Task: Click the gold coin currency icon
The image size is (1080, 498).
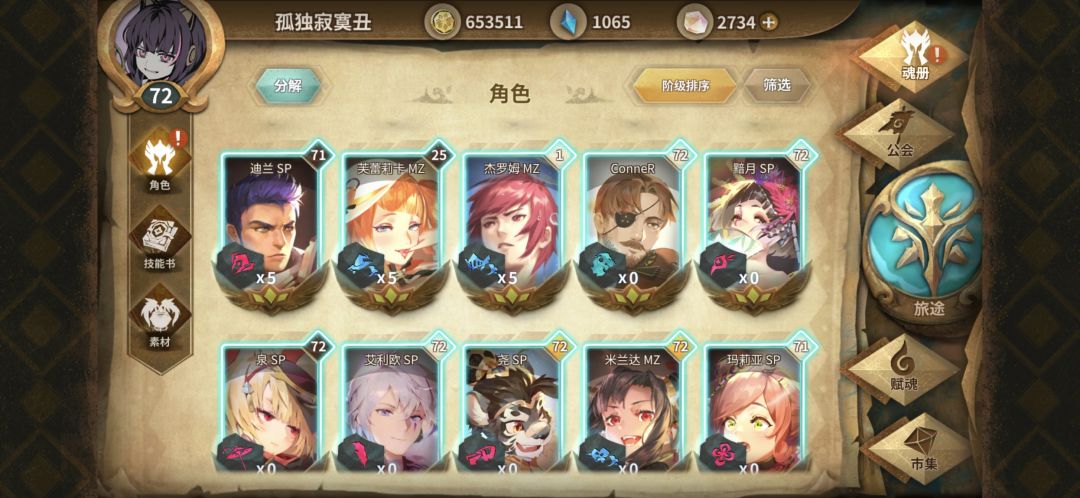Action: (x=441, y=22)
